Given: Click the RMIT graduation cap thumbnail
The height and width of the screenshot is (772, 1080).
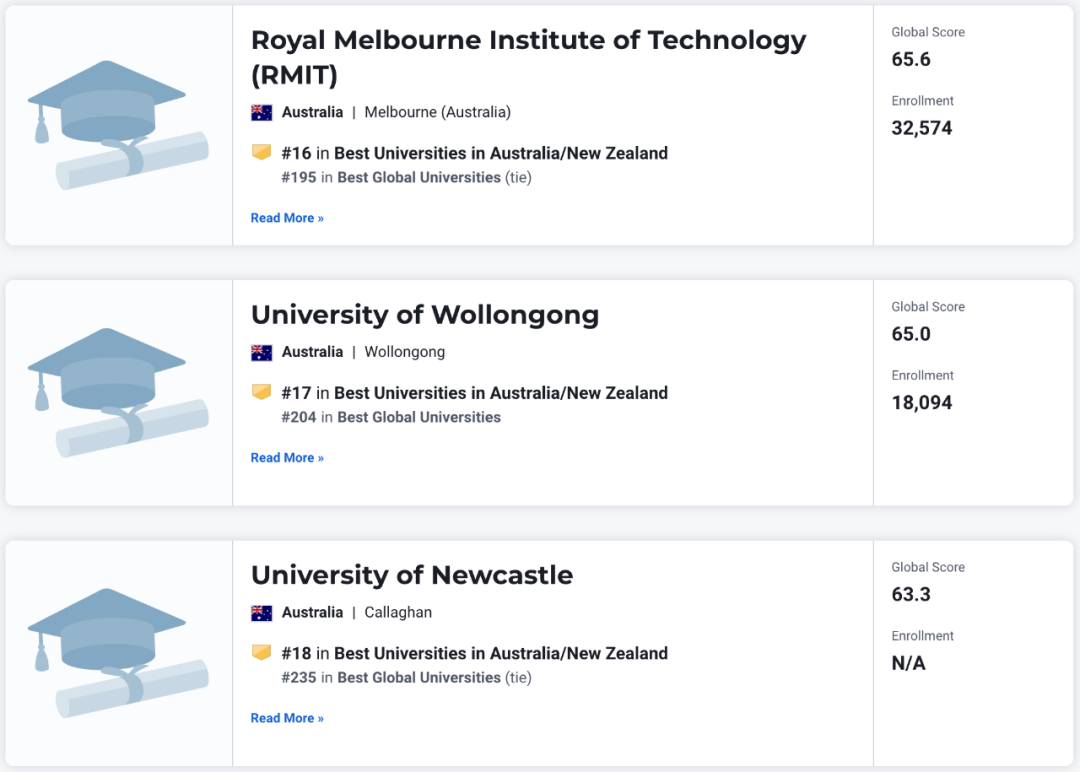Looking at the screenshot, I should (118, 125).
